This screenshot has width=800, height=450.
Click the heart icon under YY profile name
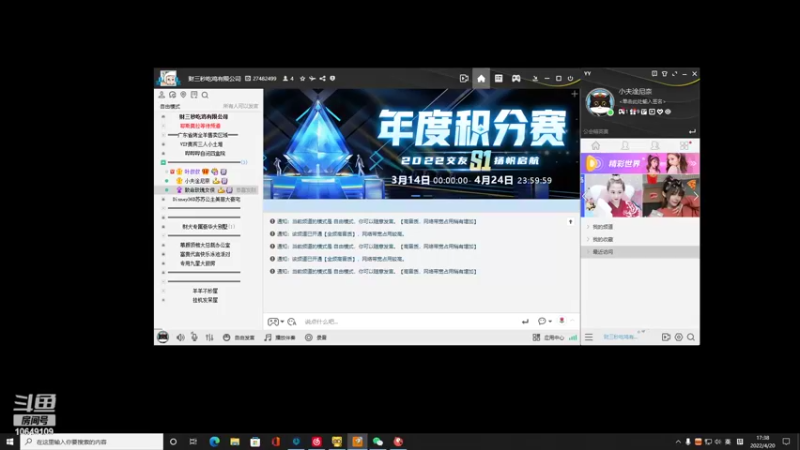(x=660, y=112)
